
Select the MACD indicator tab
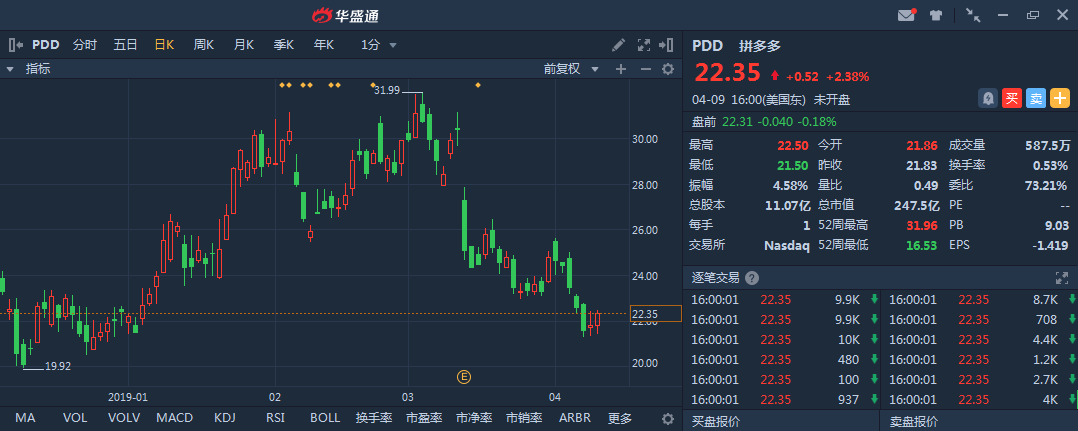click(175, 418)
